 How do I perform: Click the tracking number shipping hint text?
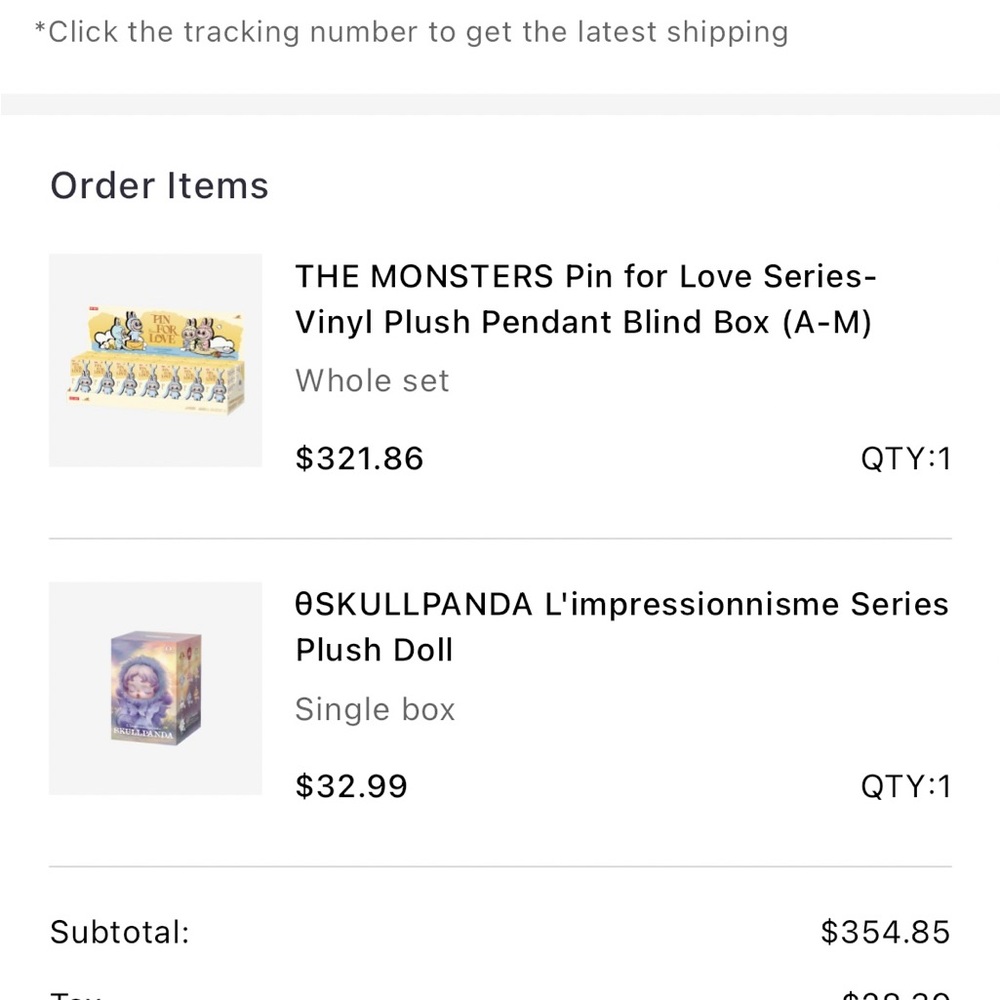pos(411,32)
